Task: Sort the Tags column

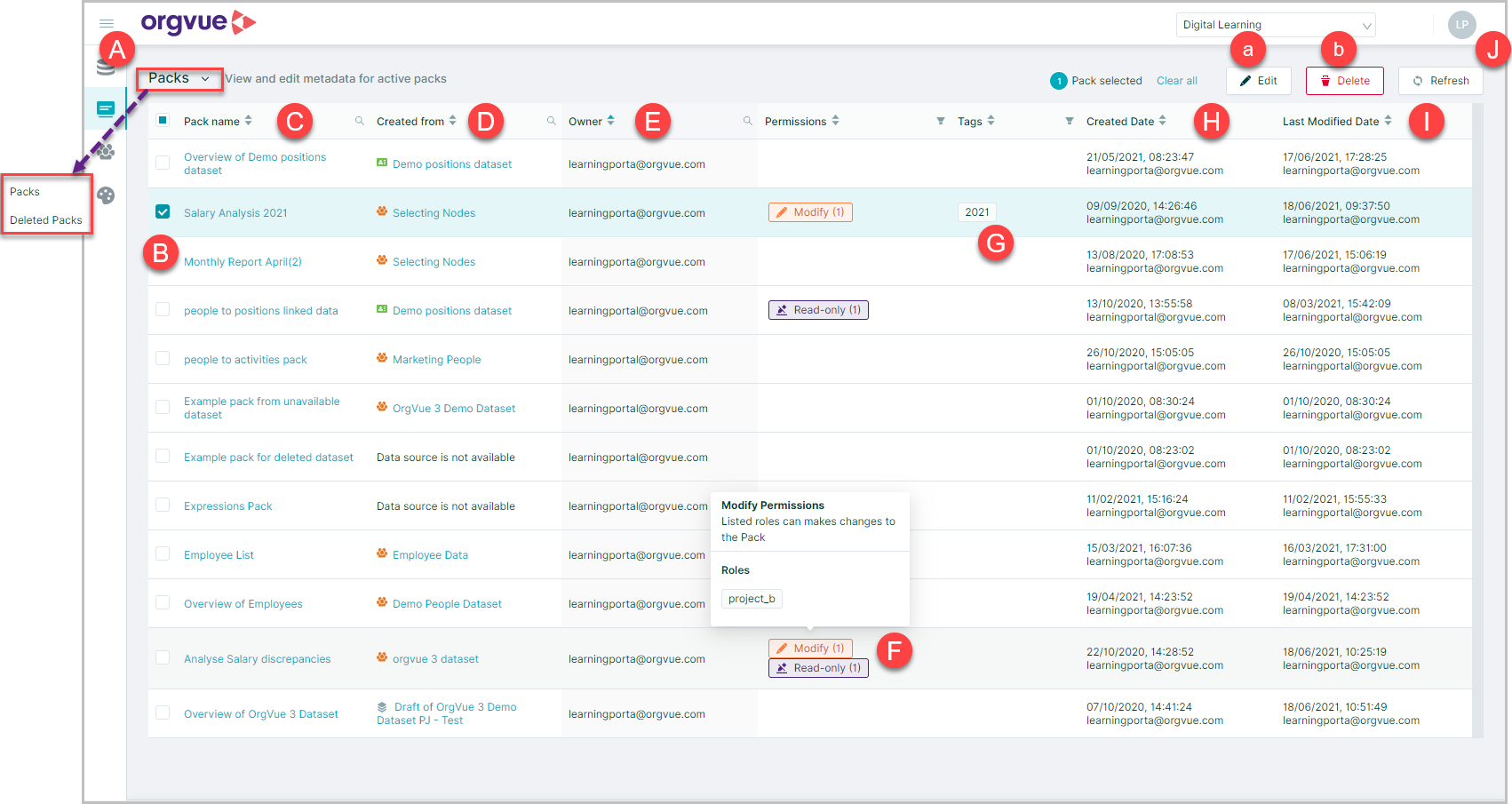Action: point(991,120)
